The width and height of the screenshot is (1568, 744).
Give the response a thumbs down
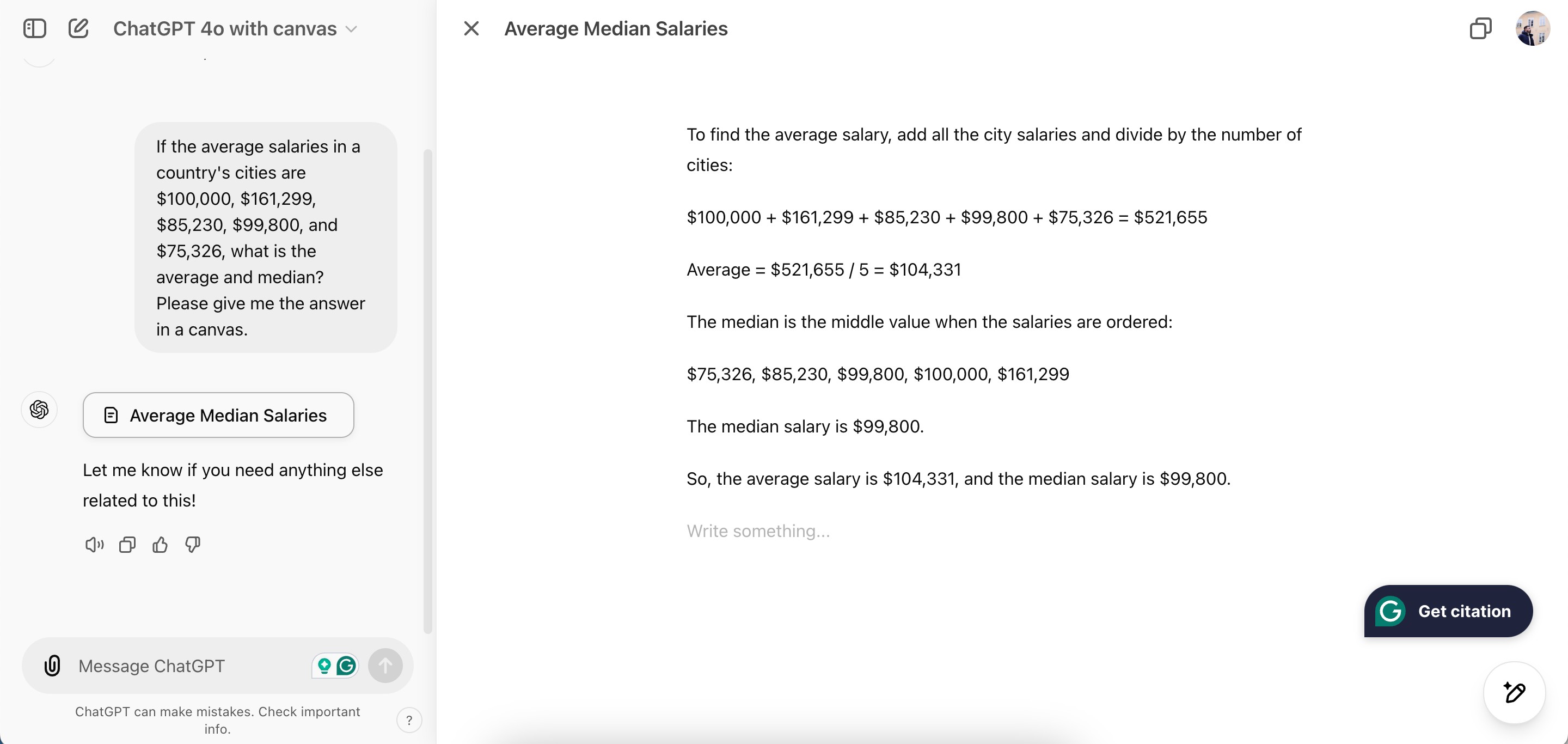tap(193, 544)
